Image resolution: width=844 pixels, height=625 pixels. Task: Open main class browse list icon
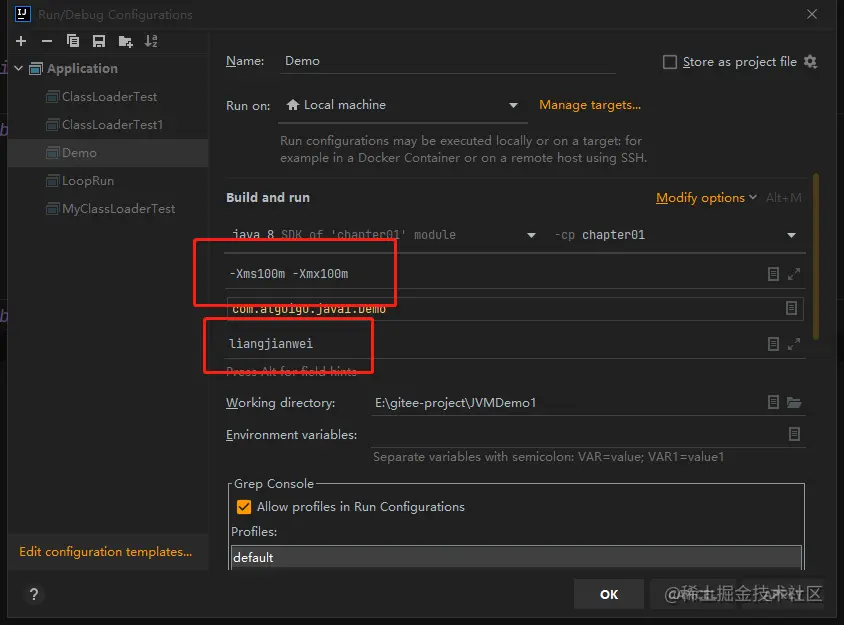point(791,308)
